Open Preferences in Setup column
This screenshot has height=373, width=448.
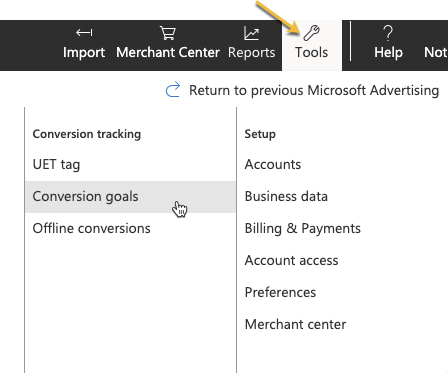[x=280, y=292]
